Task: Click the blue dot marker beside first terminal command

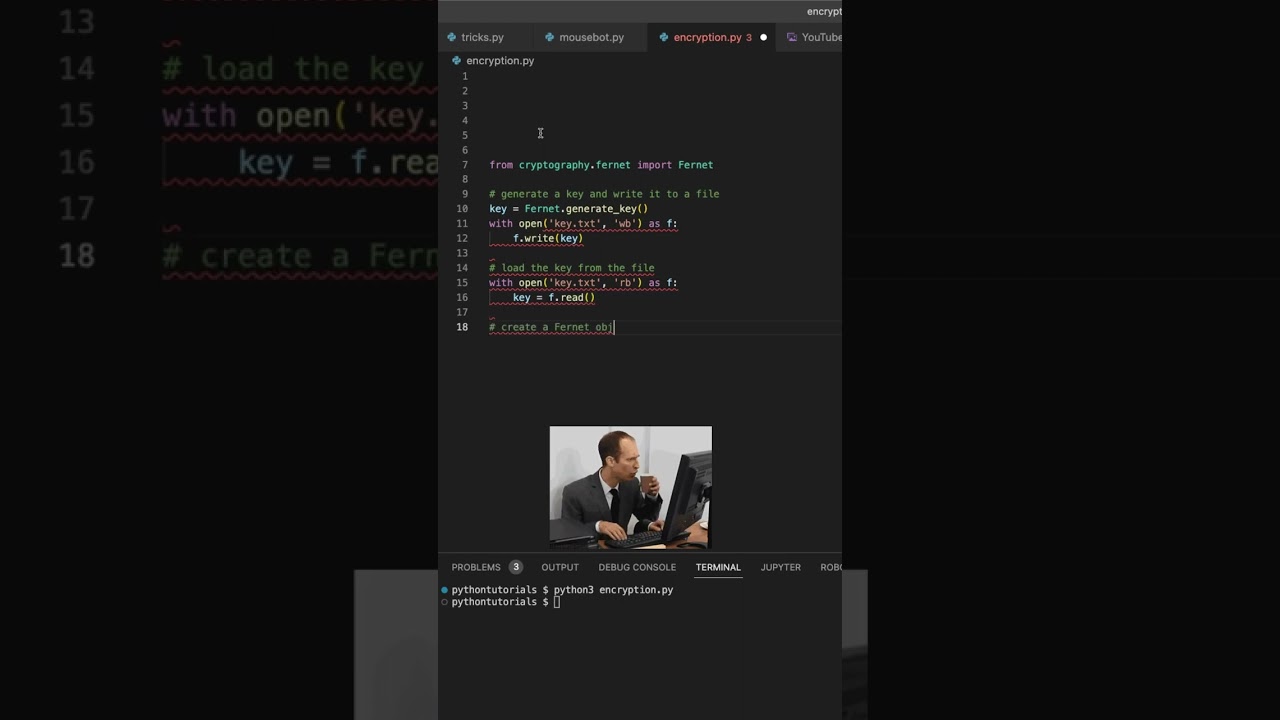Action: coord(445,590)
